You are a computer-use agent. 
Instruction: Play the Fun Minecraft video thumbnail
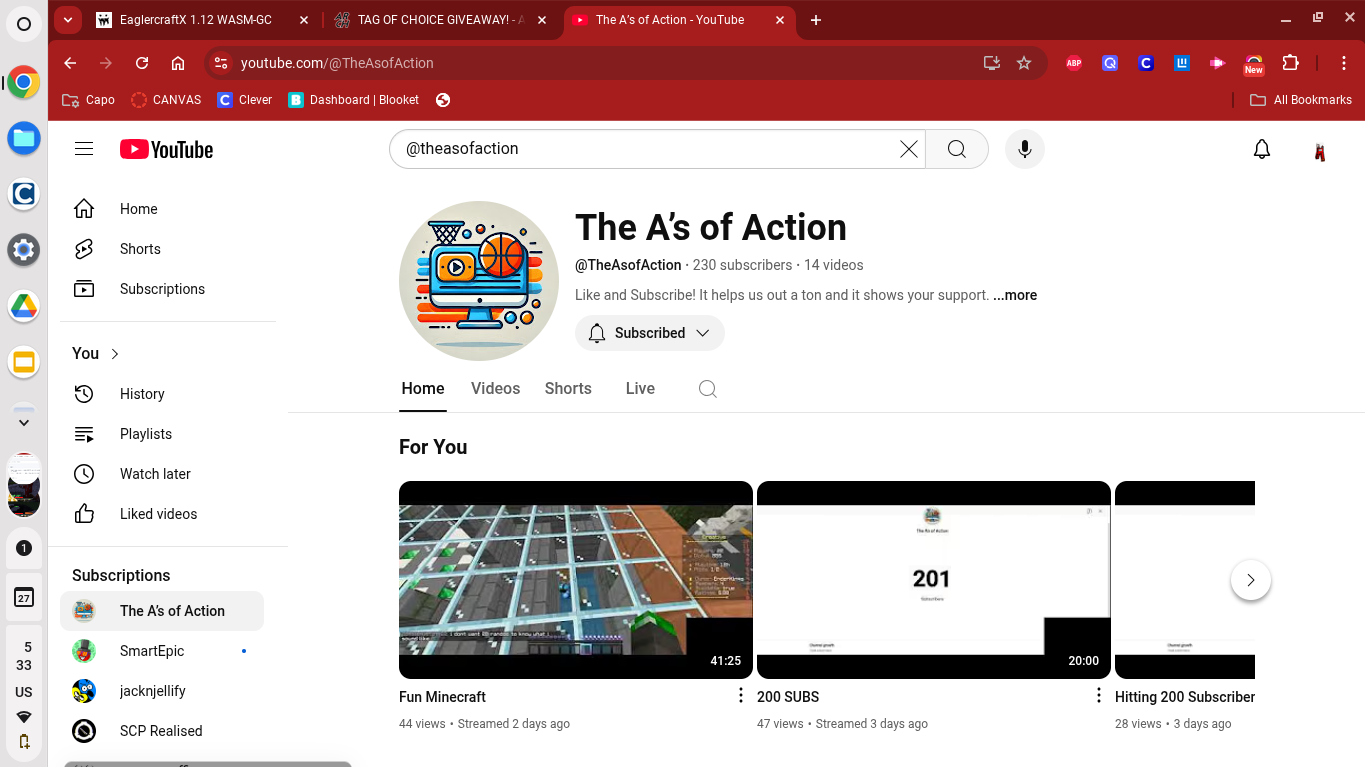[576, 580]
